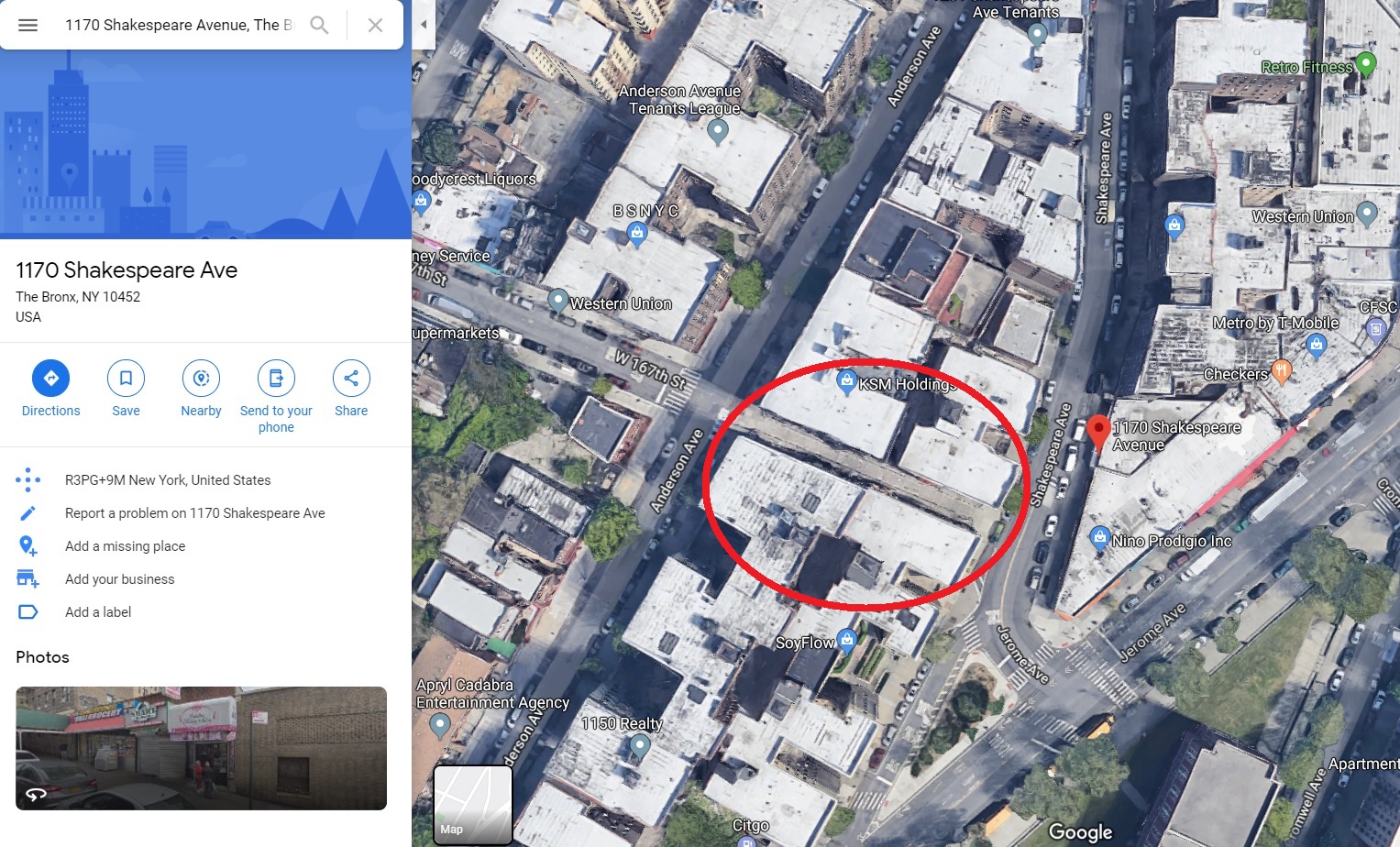1400x847 pixels.
Task: Clear the search with the X icon
Action: [x=375, y=25]
